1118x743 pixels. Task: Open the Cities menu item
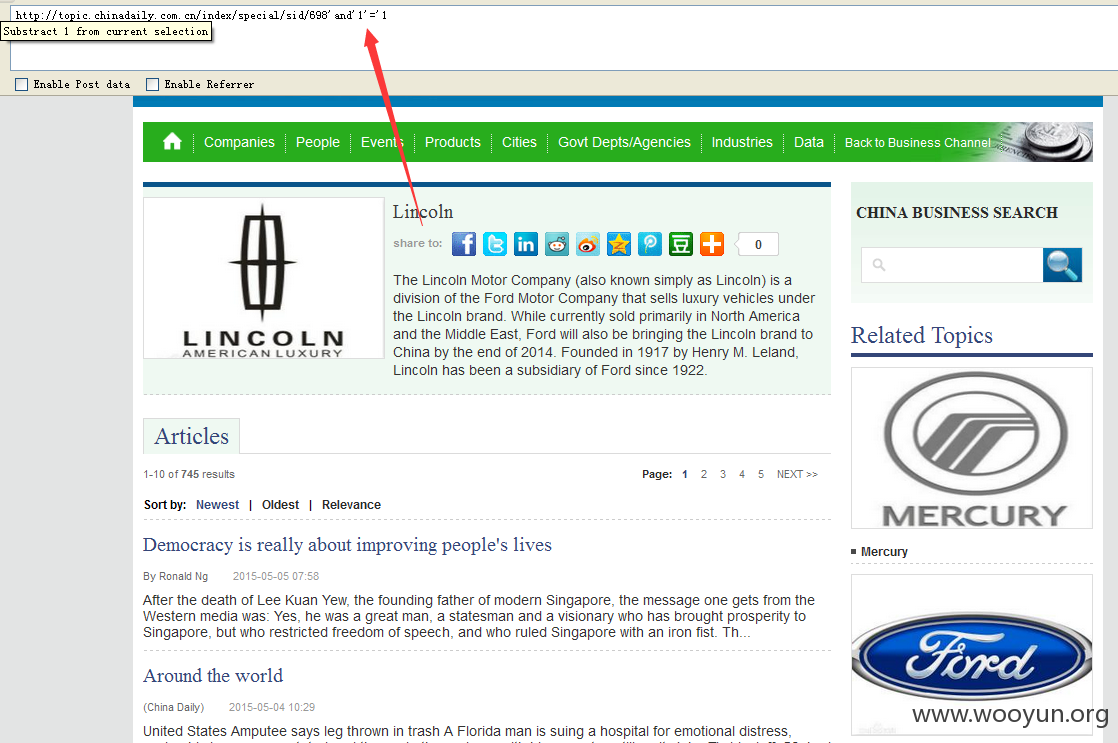pyautogui.click(x=519, y=142)
